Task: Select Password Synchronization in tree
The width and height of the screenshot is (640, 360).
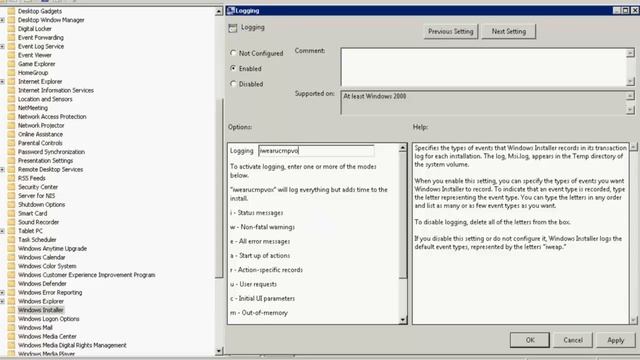Action: point(51,152)
